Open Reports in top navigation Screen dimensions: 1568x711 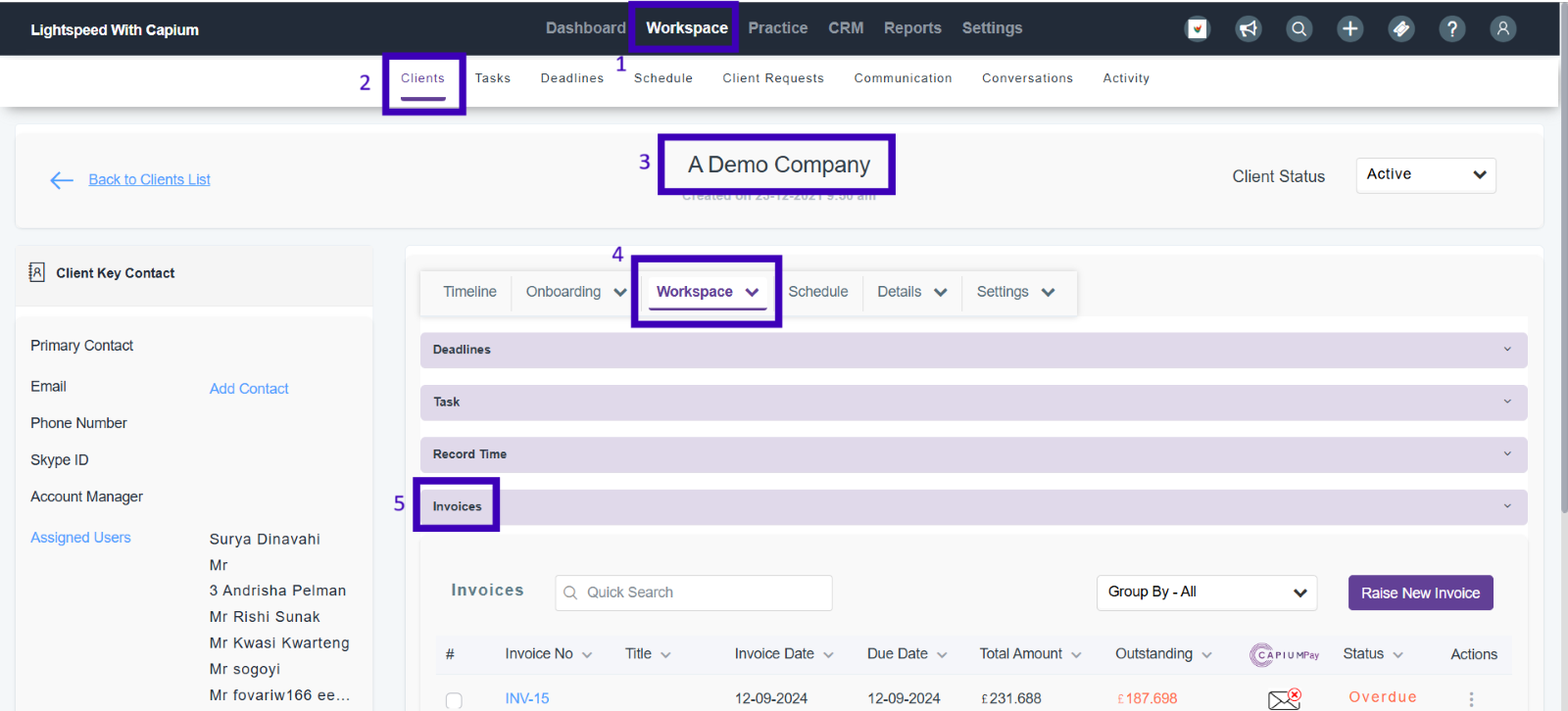tap(912, 28)
